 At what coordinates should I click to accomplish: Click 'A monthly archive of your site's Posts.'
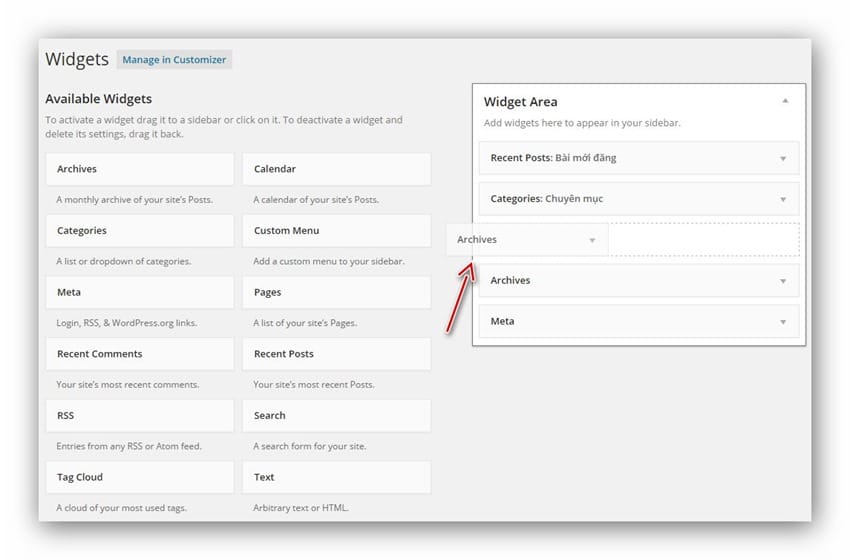(134, 199)
